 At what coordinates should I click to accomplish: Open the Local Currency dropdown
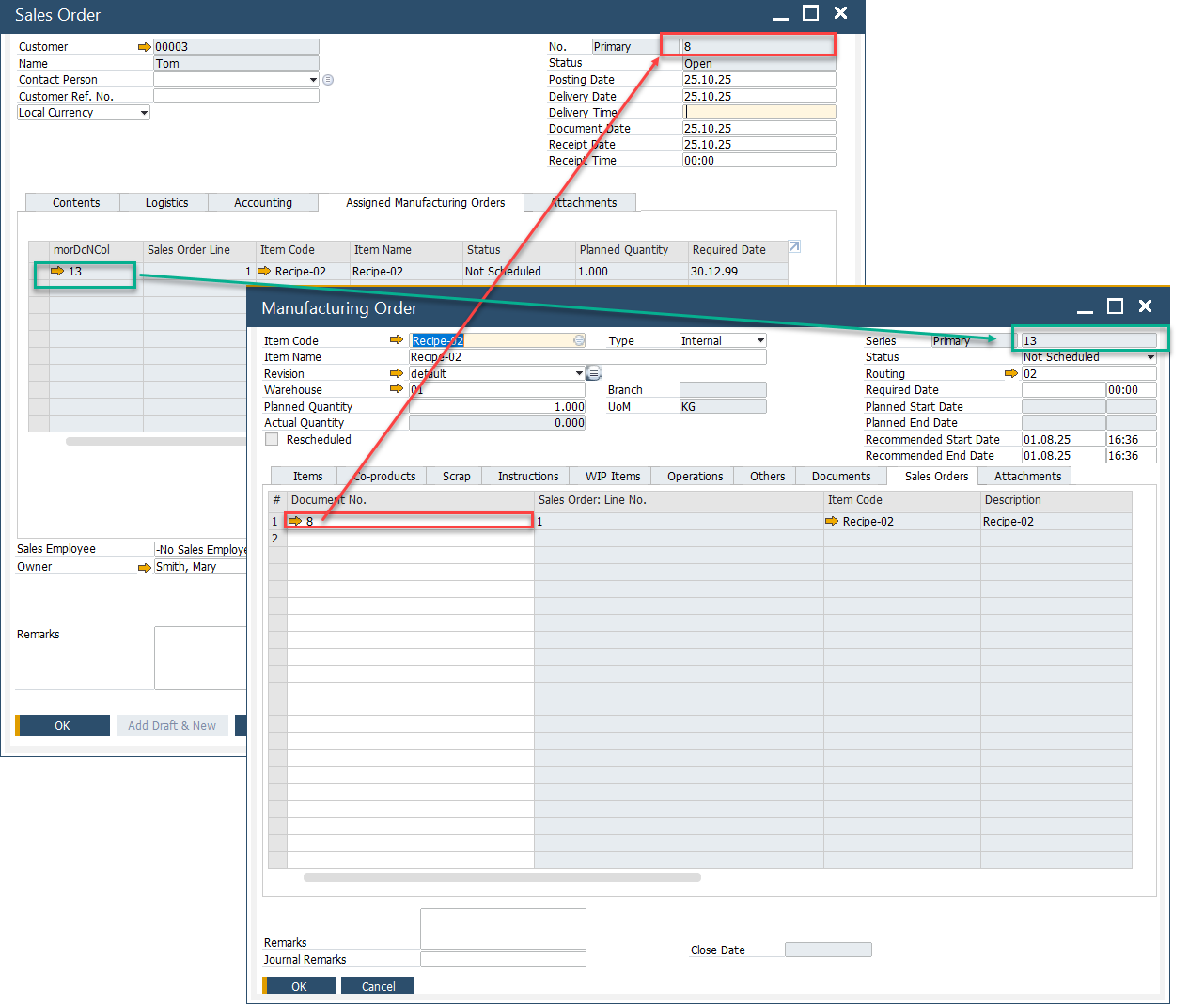tap(144, 113)
